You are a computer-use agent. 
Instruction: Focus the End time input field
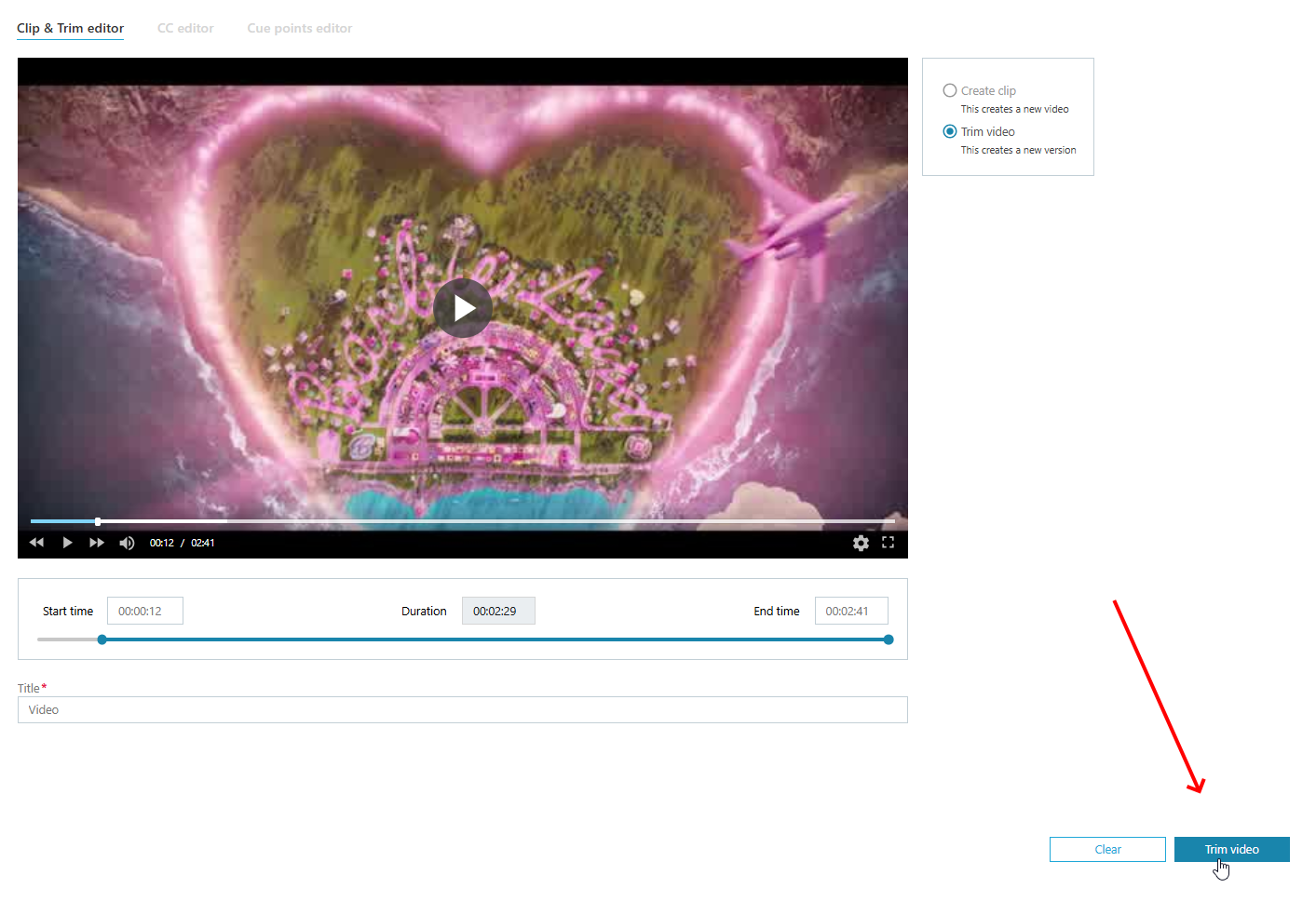(x=851, y=611)
